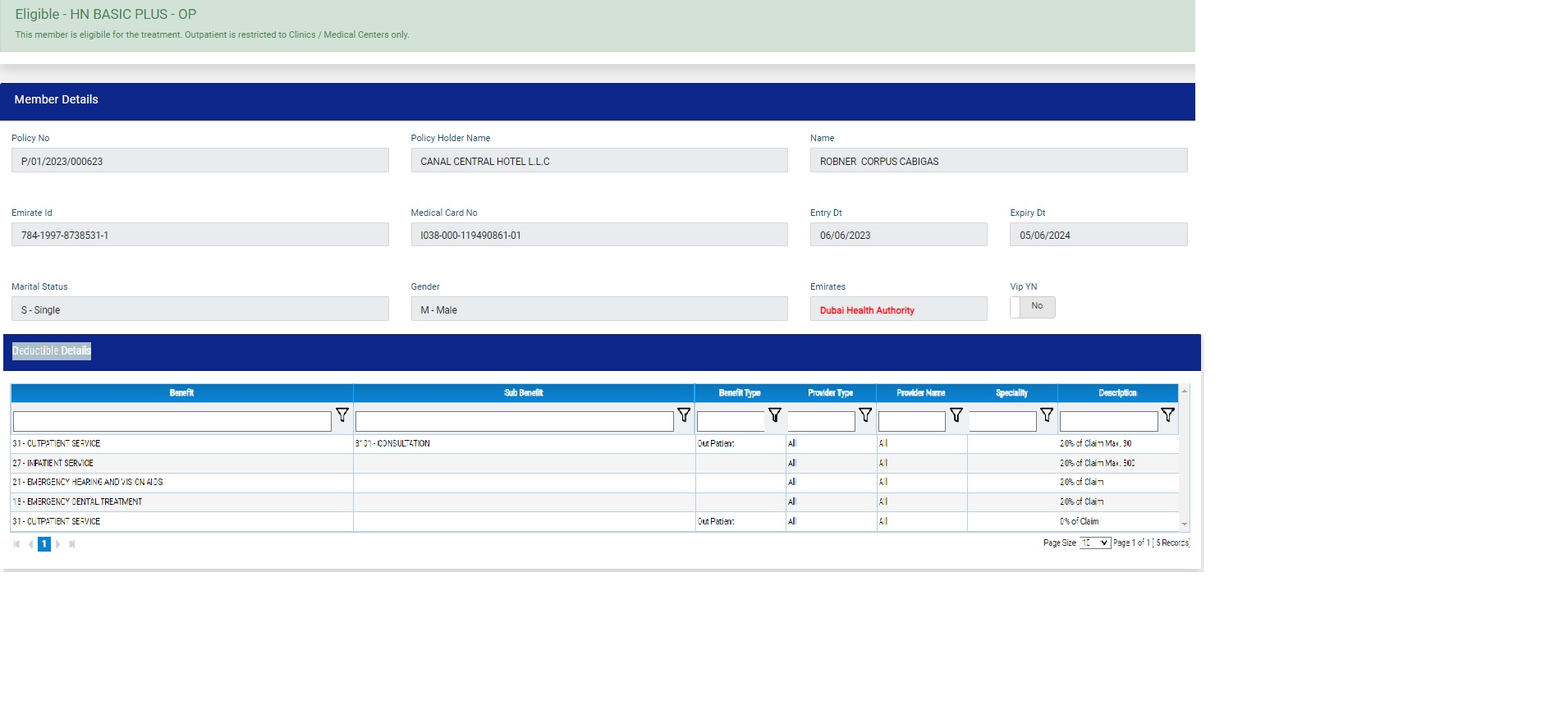Click the Benefit column filter icon
This screenshot has height=719, width=1568.
tap(342, 415)
